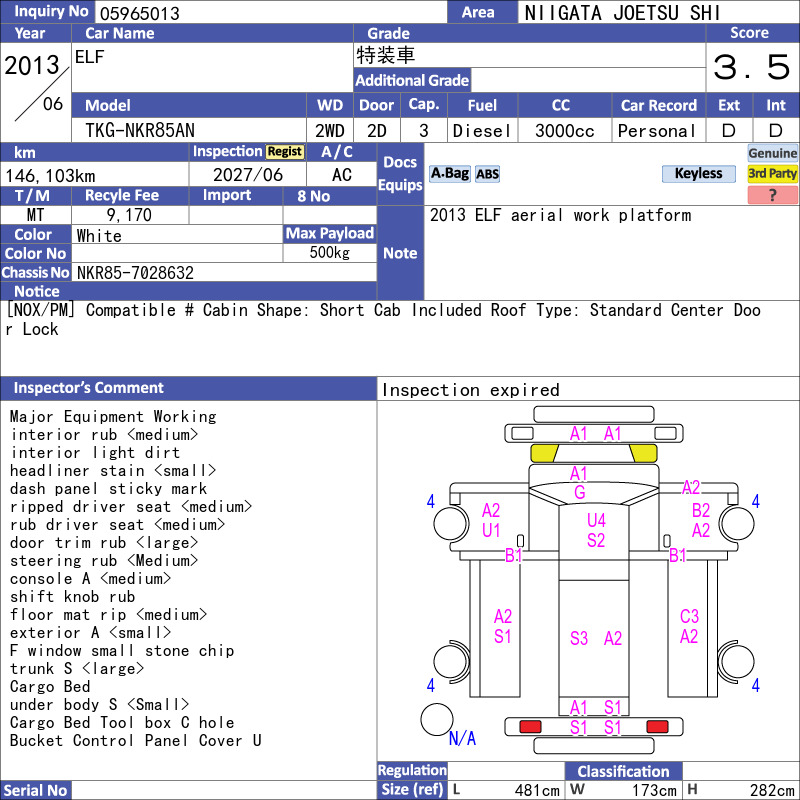
Task: Click the 'ripped driver seat <medium>' comment
Action: [131, 507]
